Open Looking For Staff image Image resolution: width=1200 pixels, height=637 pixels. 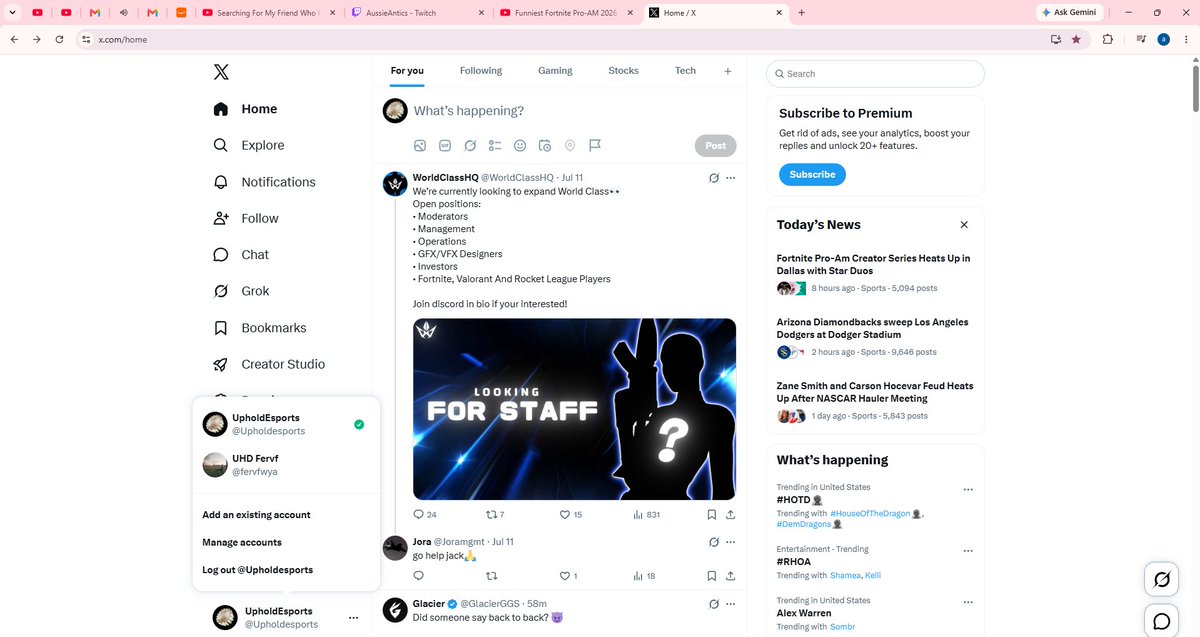click(x=574, y=409)
